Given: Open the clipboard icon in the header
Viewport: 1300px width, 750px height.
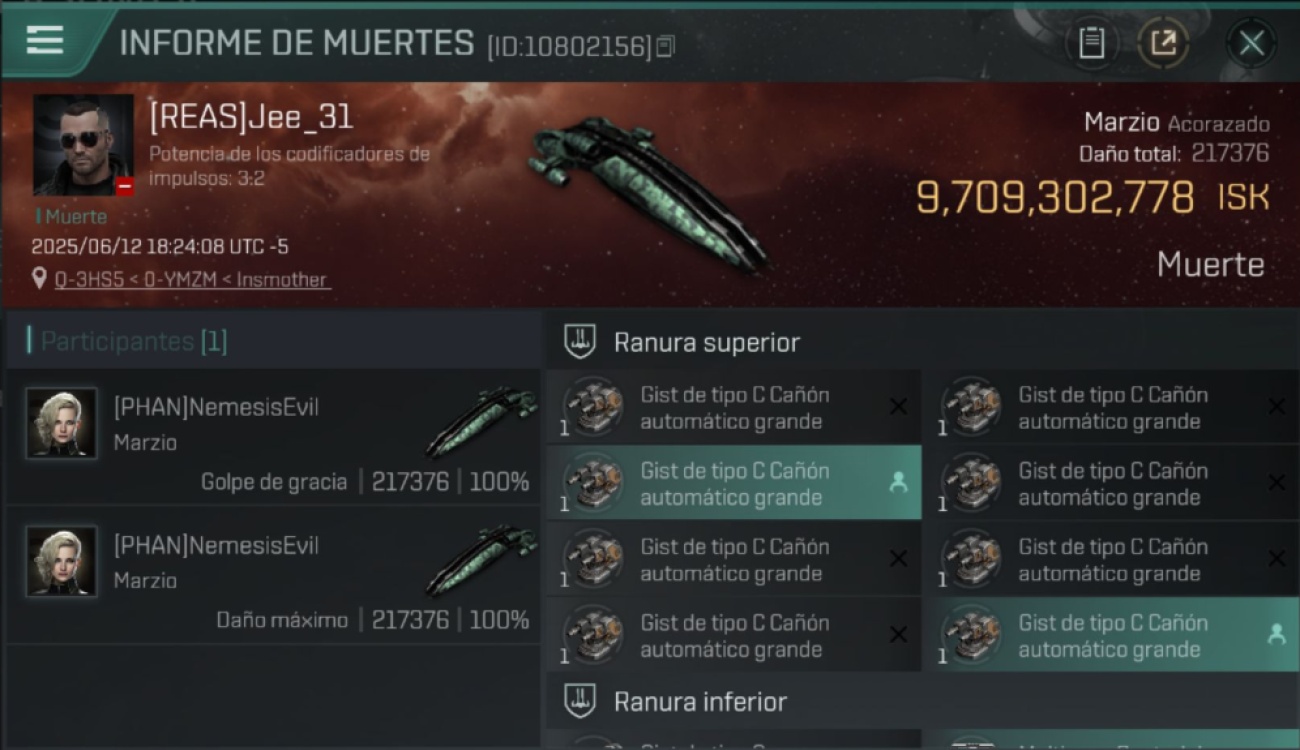Looking at the screenshot, I should click(x=1091, y=43).
